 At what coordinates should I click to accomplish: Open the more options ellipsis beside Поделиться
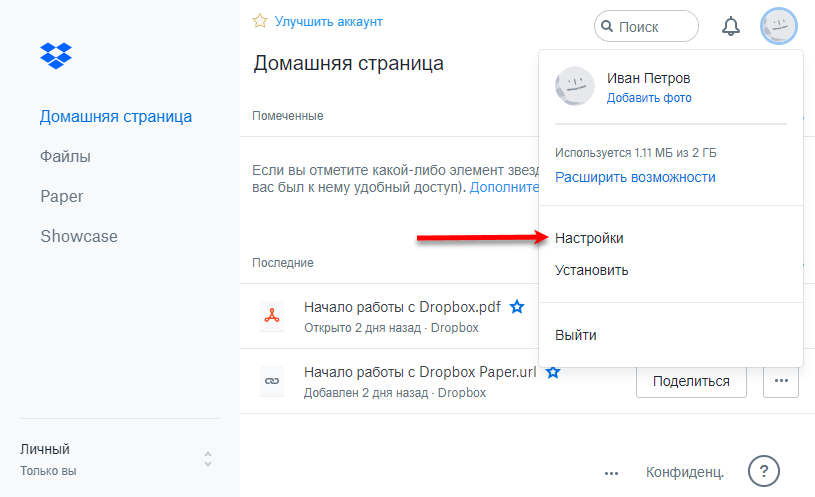click(781, 381)
